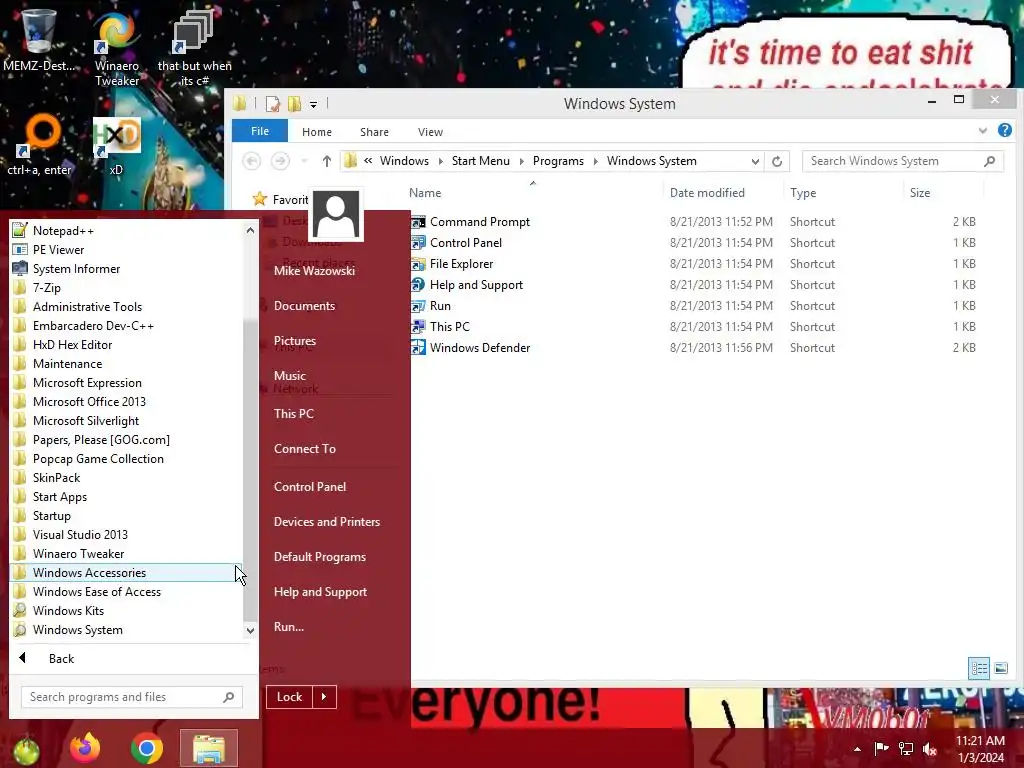The width and height of the screenshot is (1024, 768).
Task: Switch to the Home ribbon tab
Action: pyautogui.click(x=317, y=132)
